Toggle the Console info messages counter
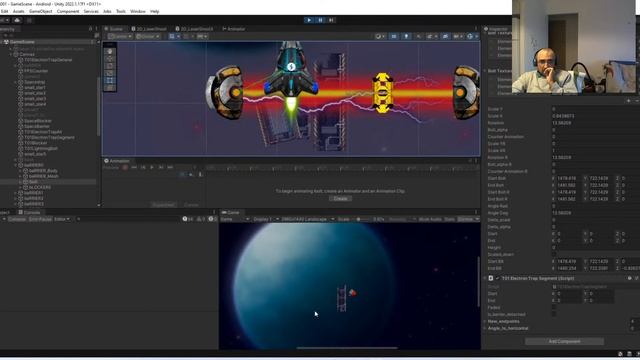Screen dimensions: 640x360 pyautogui.click(x=188, y=219)
